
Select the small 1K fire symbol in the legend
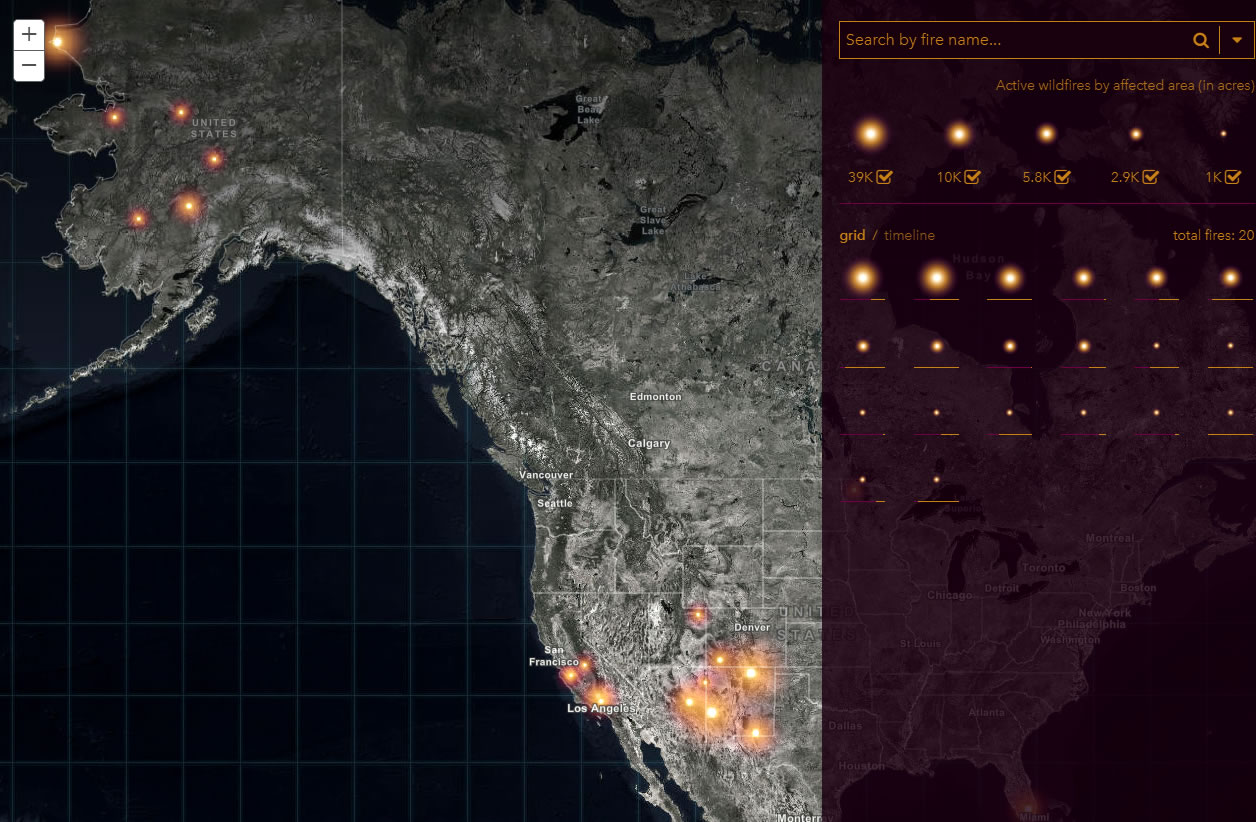[1223, 131]
